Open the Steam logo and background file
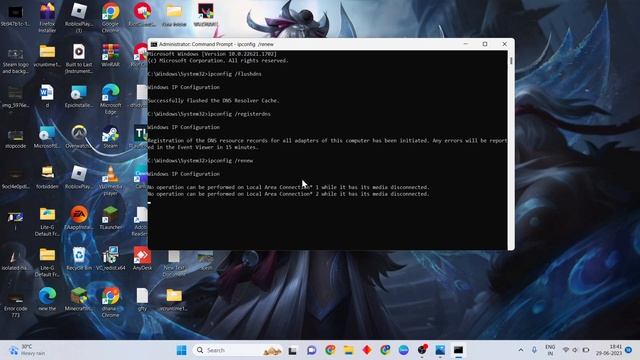This screenshot has width=640, height=360. [15, 61]
